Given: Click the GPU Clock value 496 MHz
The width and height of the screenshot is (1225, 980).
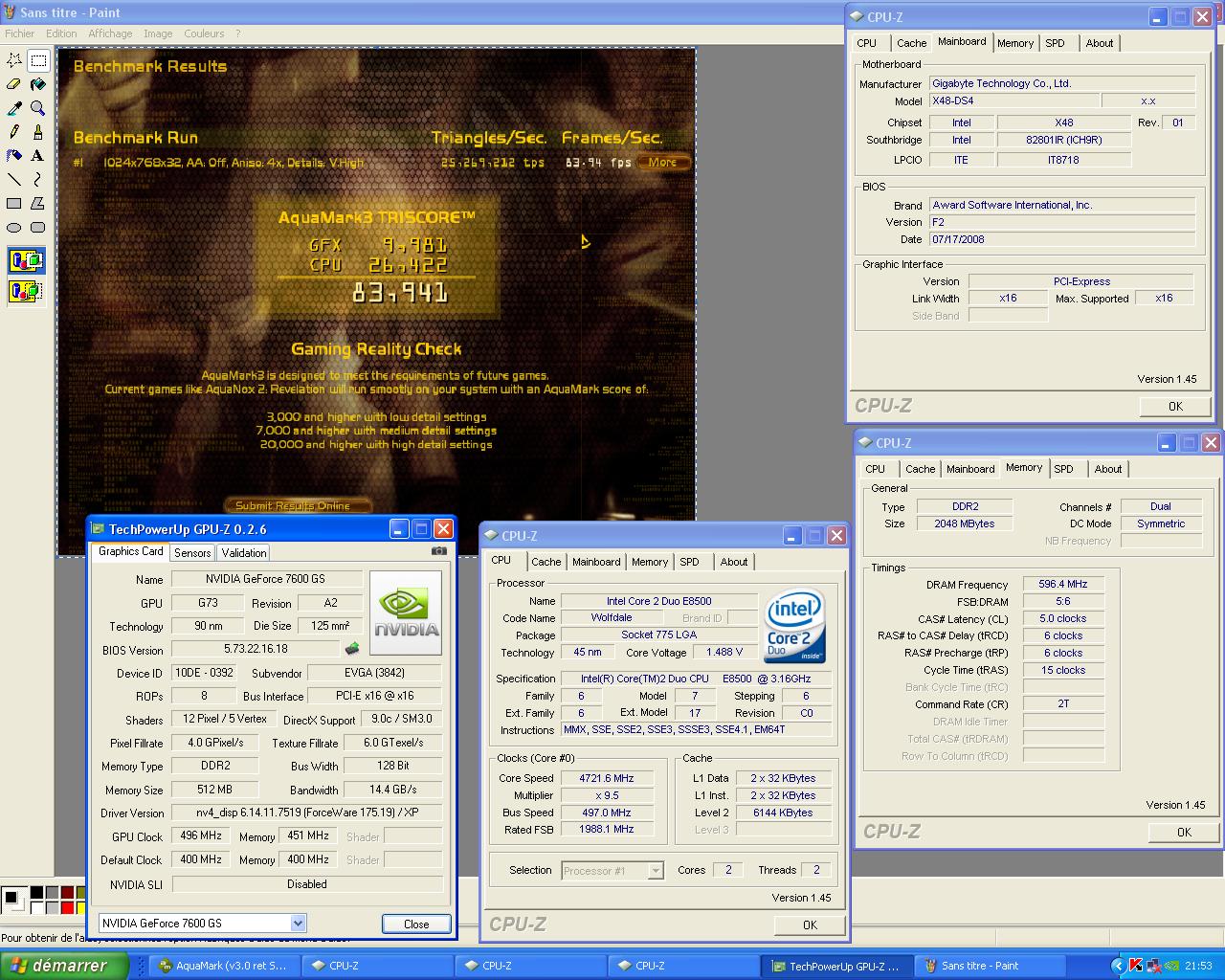Looking at the screenshot, I should coord(202,836).
